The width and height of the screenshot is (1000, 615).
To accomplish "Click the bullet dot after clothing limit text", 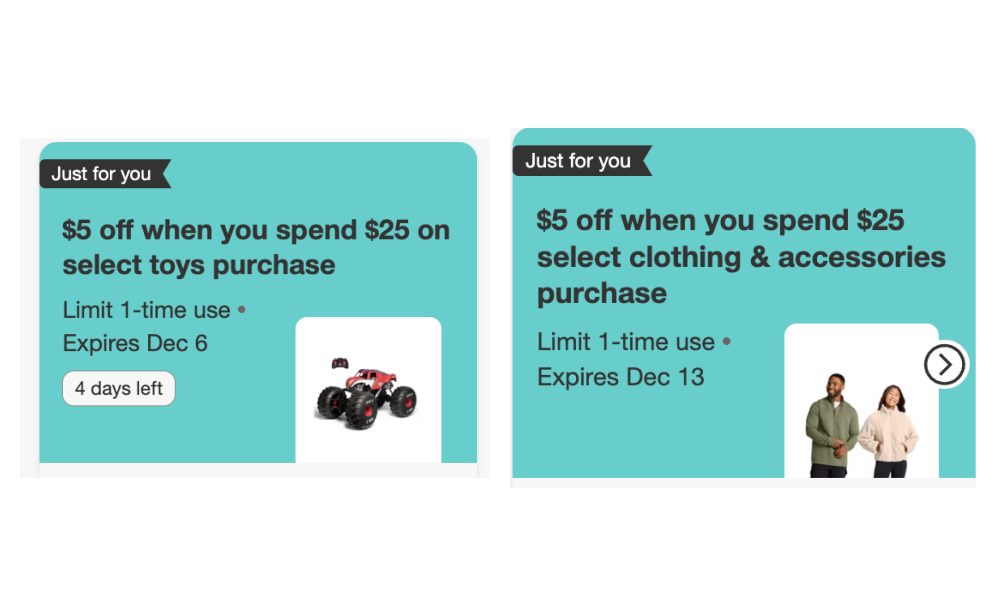I will coord(726,342).
